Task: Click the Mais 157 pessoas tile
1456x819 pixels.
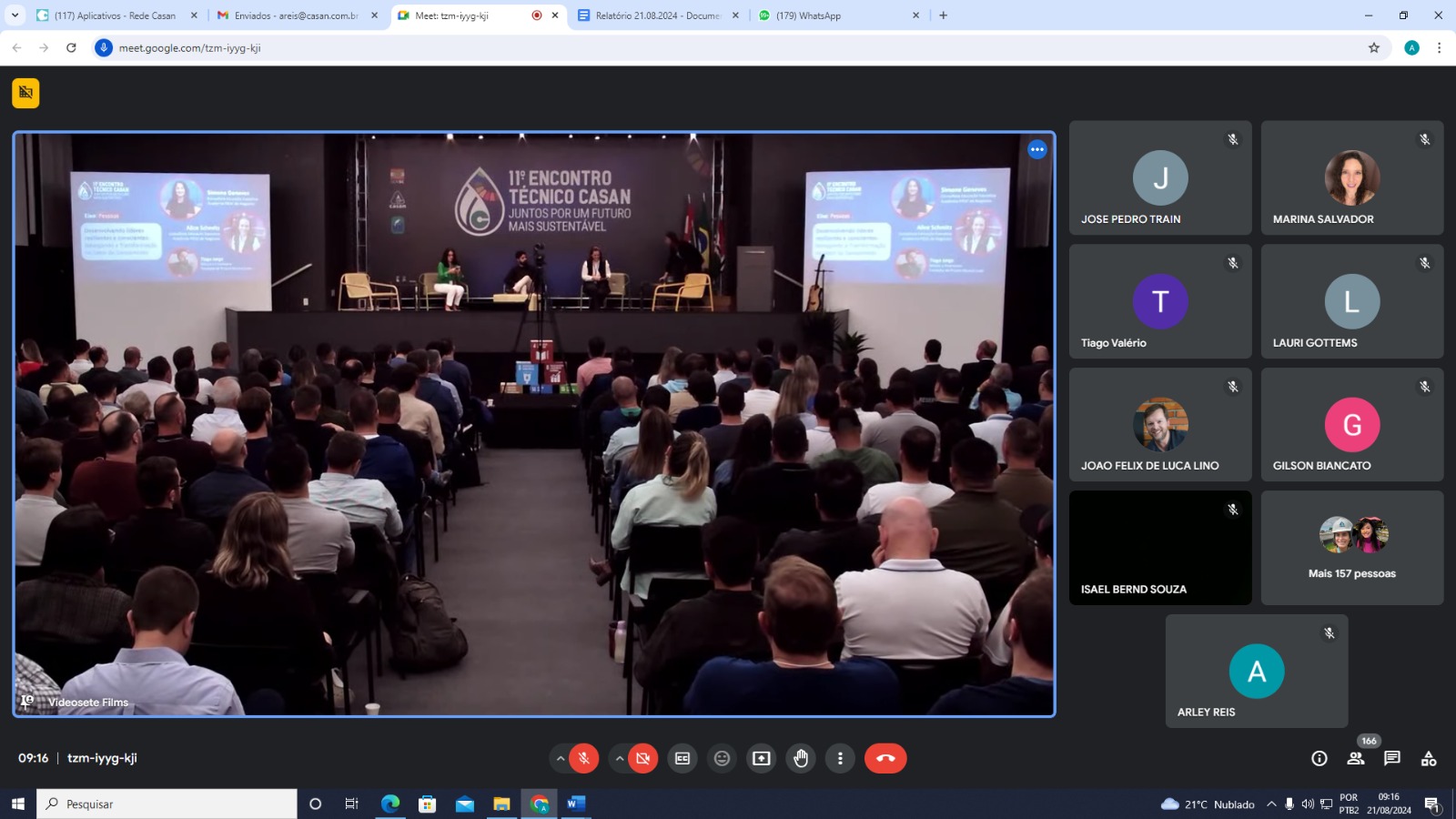Action: [1352, 548]
